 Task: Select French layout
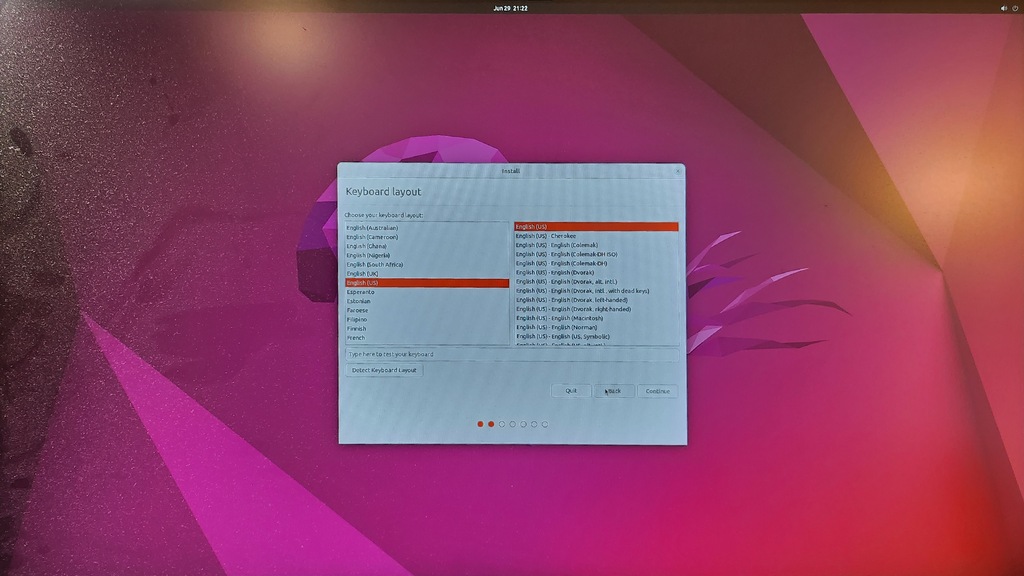click(427, 338)
